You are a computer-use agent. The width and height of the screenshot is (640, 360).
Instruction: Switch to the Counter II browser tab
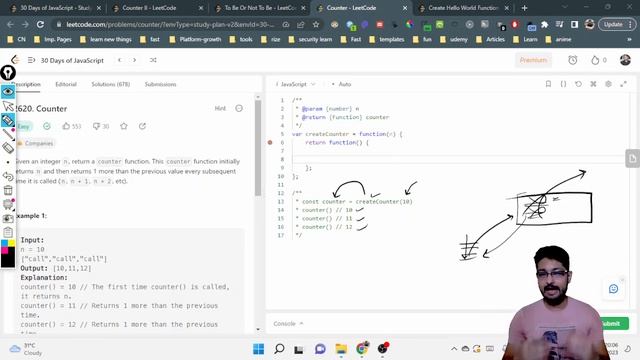pyautogui.click(x=157, y=8)
